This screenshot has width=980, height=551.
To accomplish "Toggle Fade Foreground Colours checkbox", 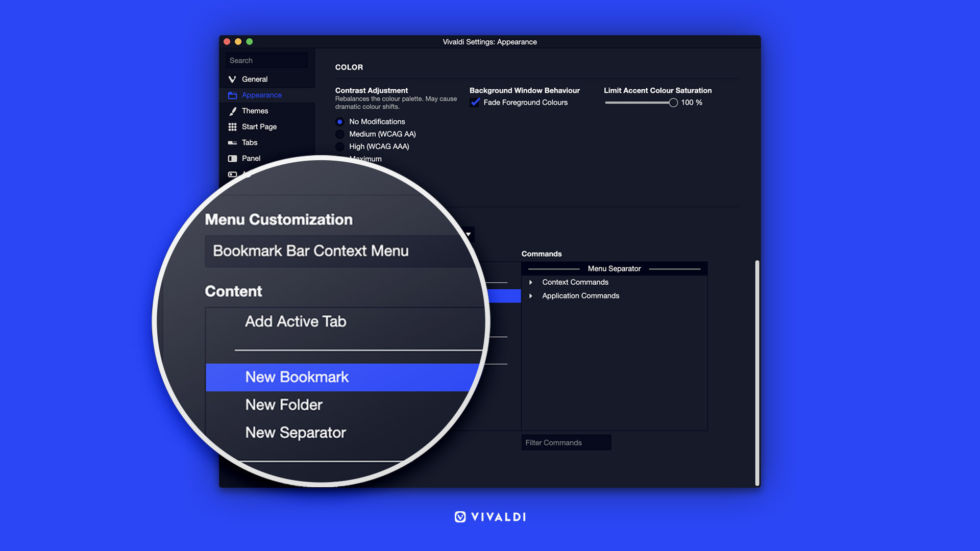I will (x=475, y=102).
